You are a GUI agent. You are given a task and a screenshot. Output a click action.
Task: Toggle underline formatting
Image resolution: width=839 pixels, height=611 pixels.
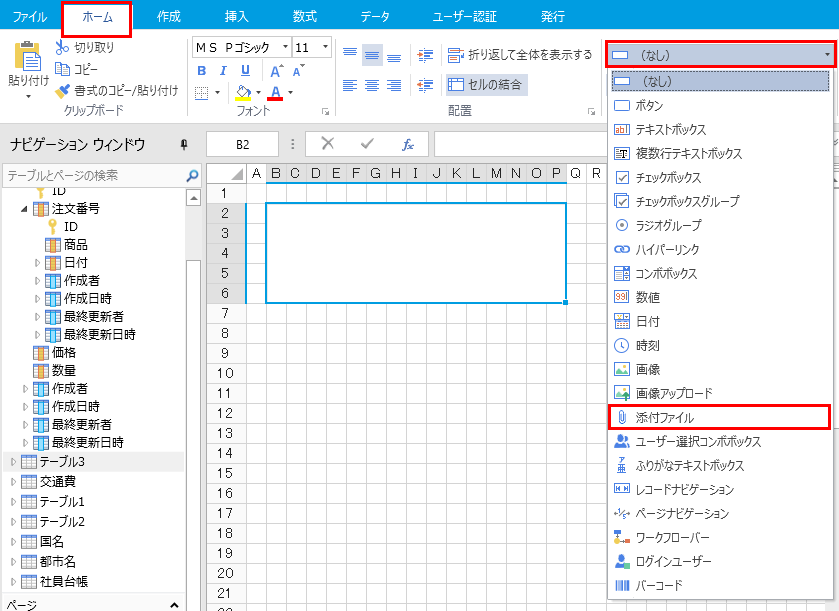tap(245, 71)
